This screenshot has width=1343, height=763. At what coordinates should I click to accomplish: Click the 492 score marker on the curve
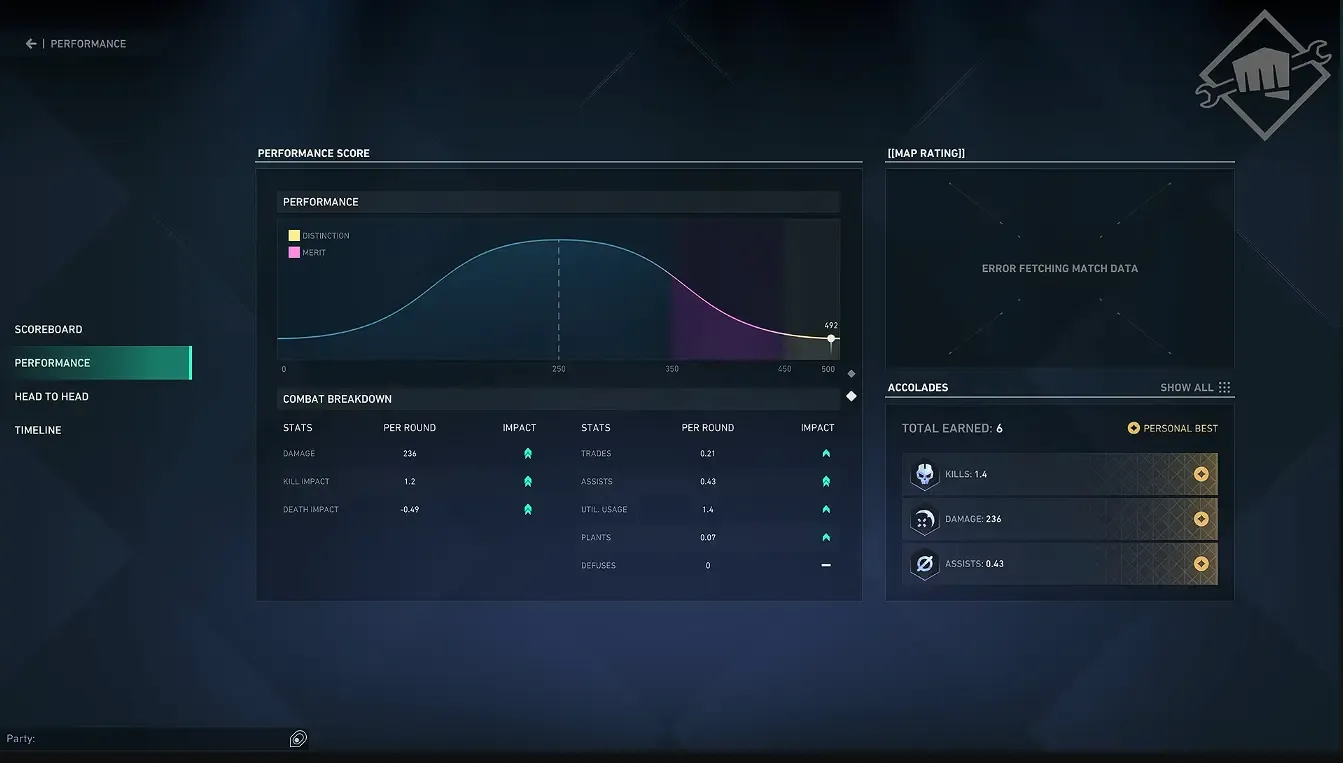click(831, 338)
